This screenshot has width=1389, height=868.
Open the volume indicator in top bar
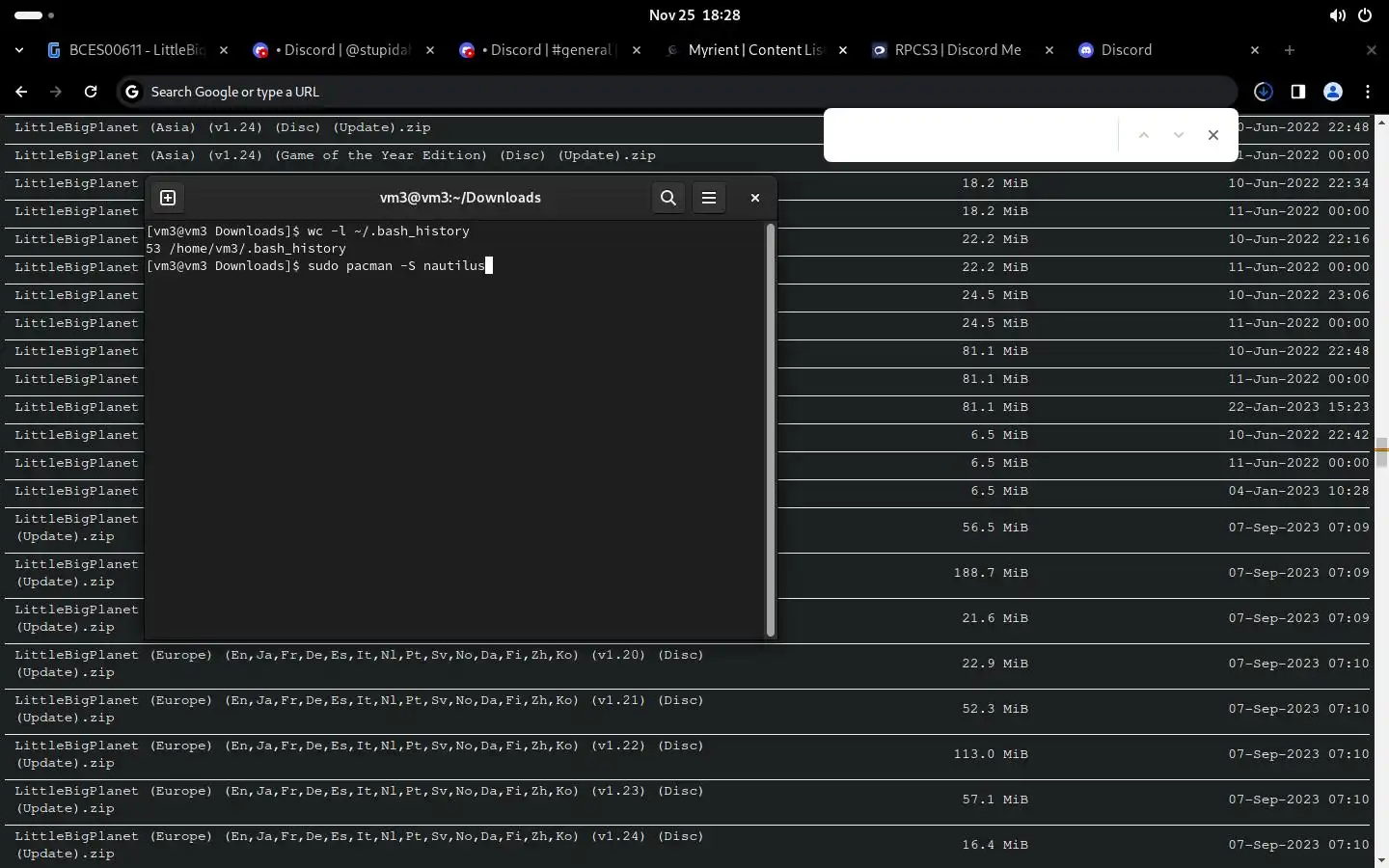(x=1337, y=15)
